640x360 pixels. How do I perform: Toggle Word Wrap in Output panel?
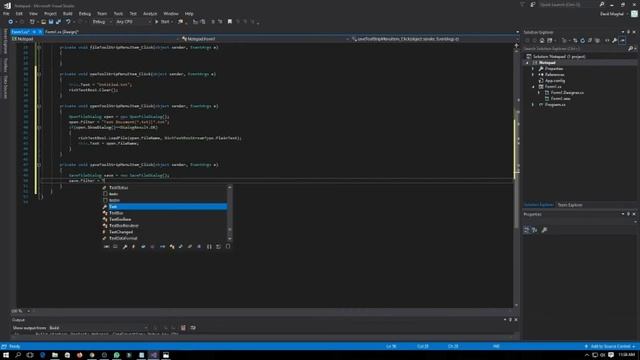(193, 328)
